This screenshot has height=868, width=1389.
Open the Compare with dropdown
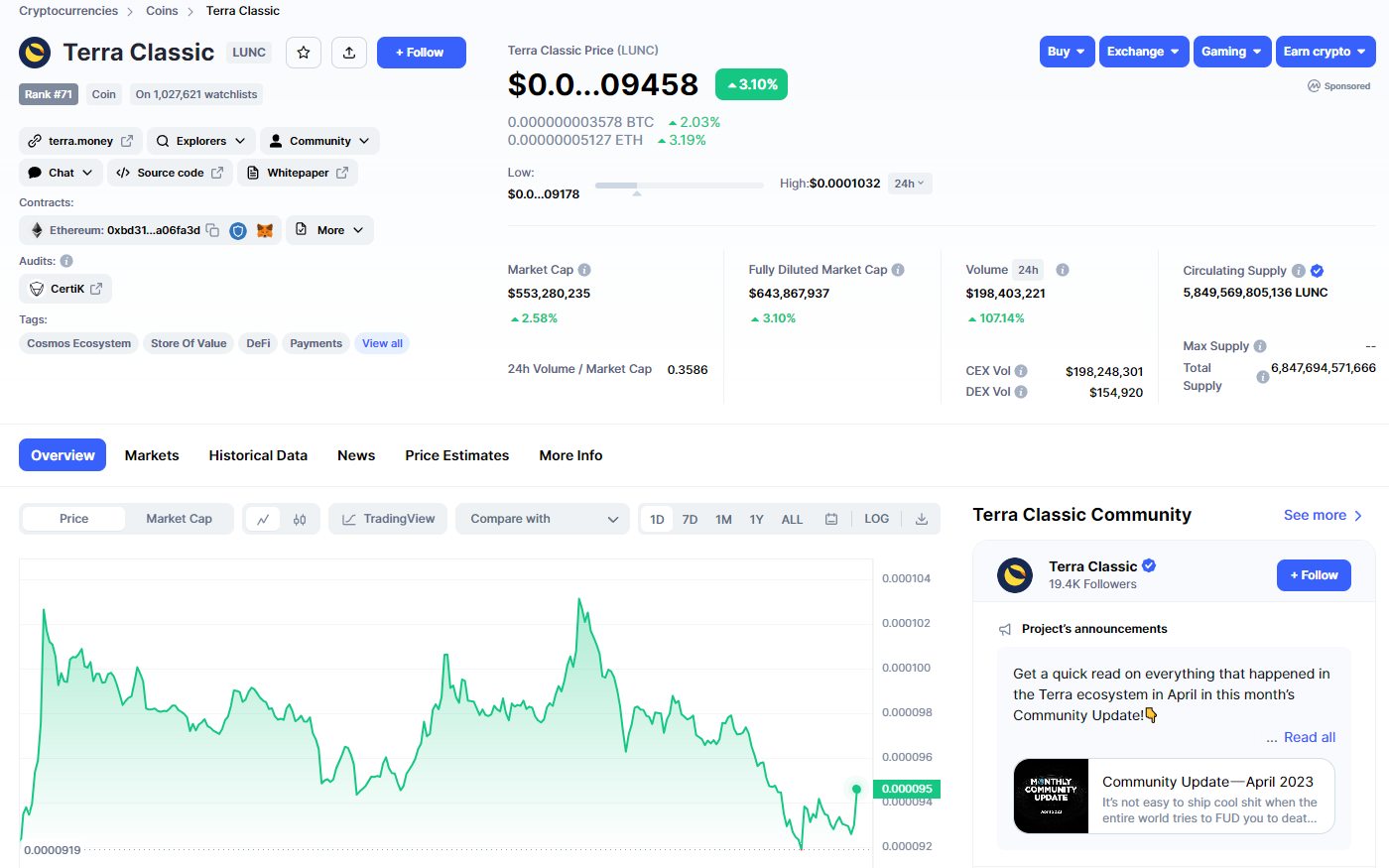tap(543, 519)
